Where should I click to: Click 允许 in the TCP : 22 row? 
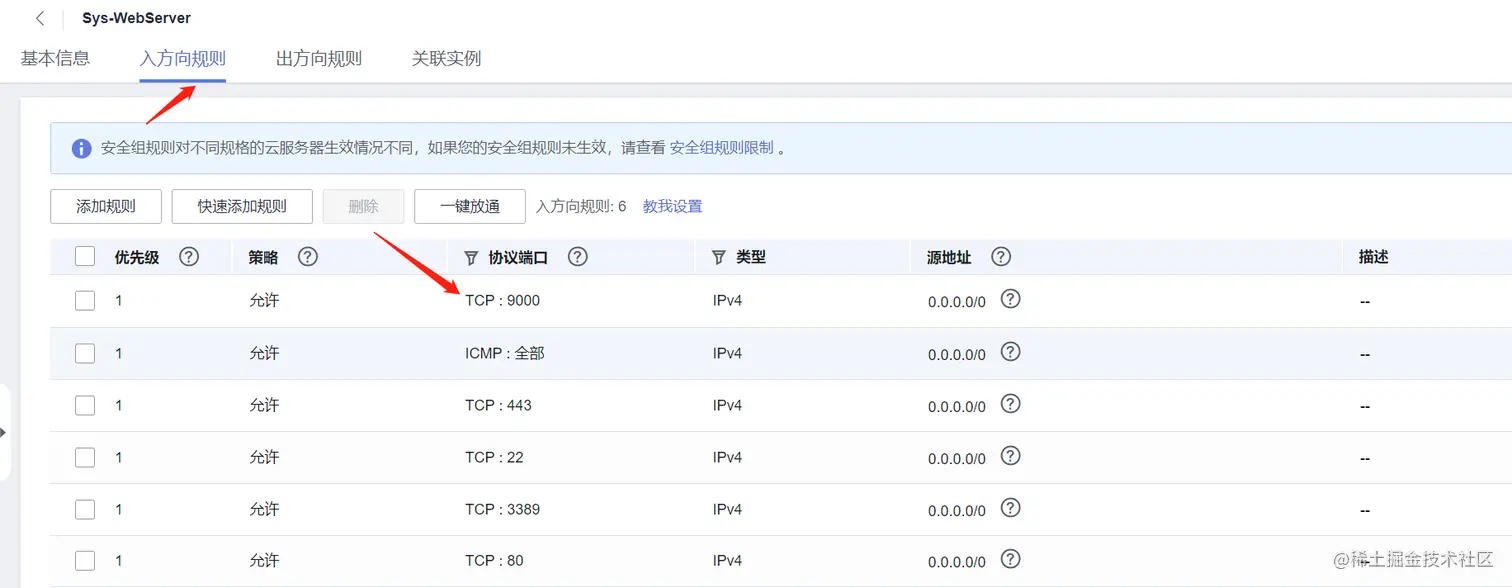[x=264, y=457]
